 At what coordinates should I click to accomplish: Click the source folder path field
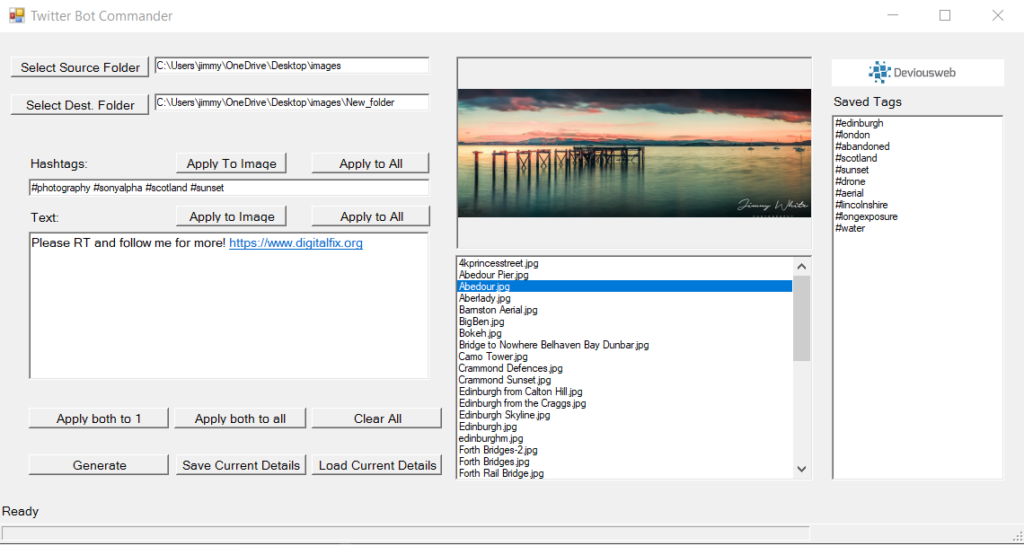tap(290, 65)
